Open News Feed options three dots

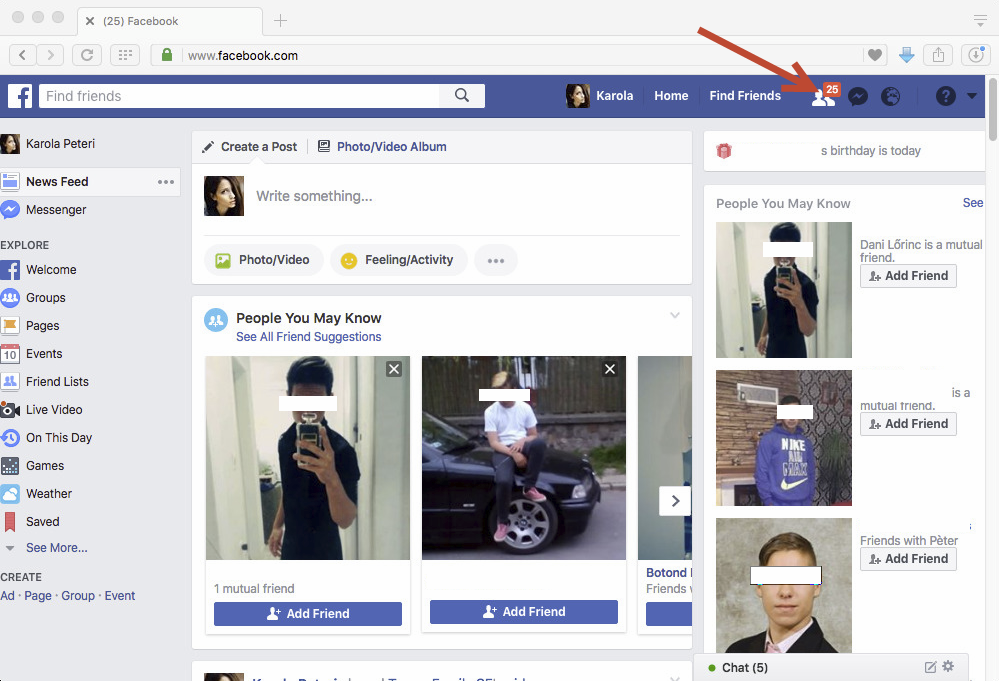click(166, 182)
